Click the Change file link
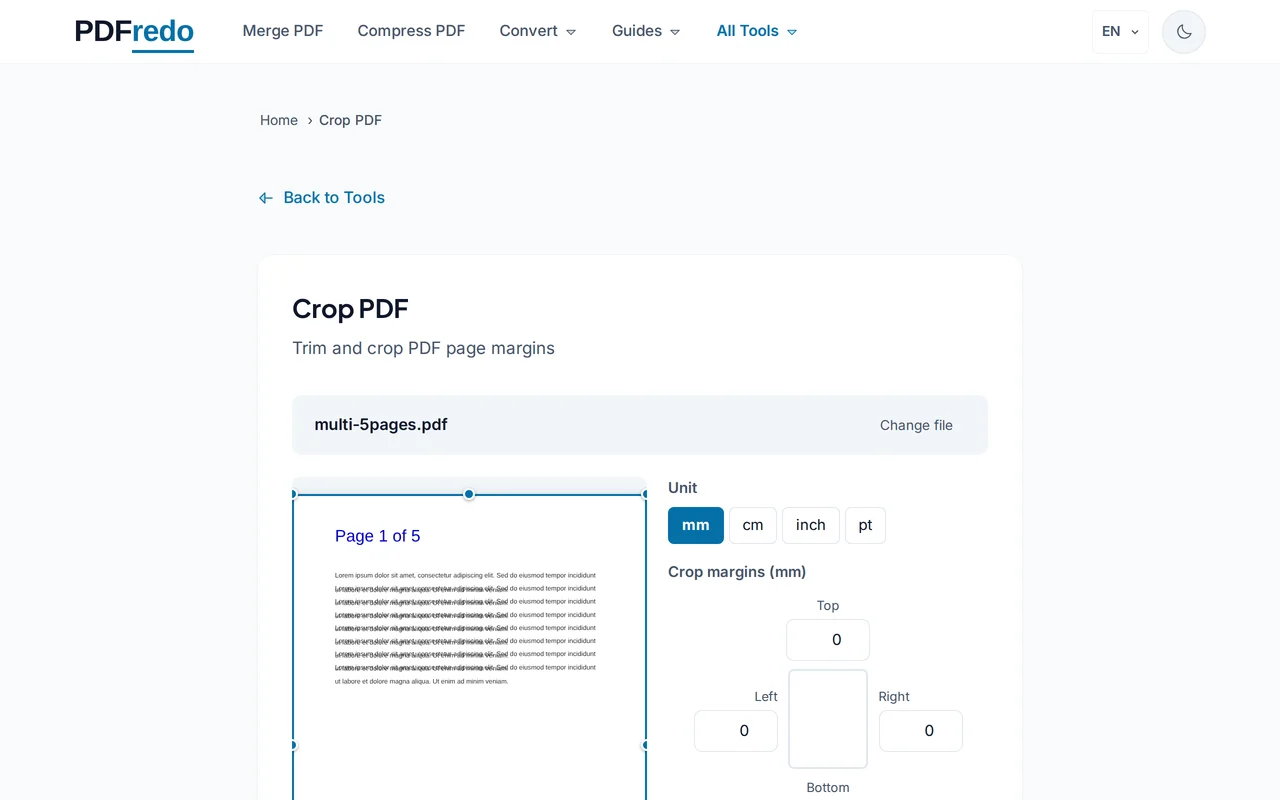The image size is (1280, 800). click(x=916, y=425)
